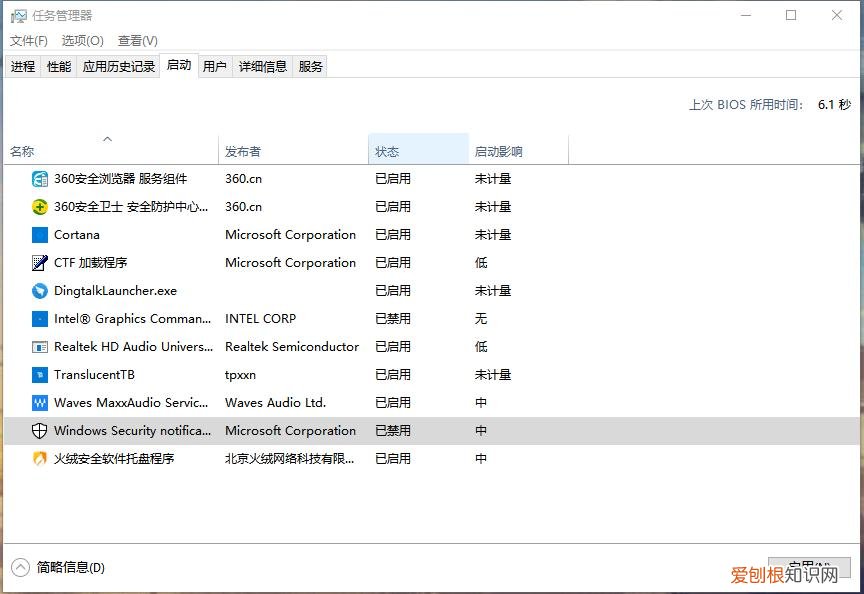Switch to the 性能 tab

(59, 67)
